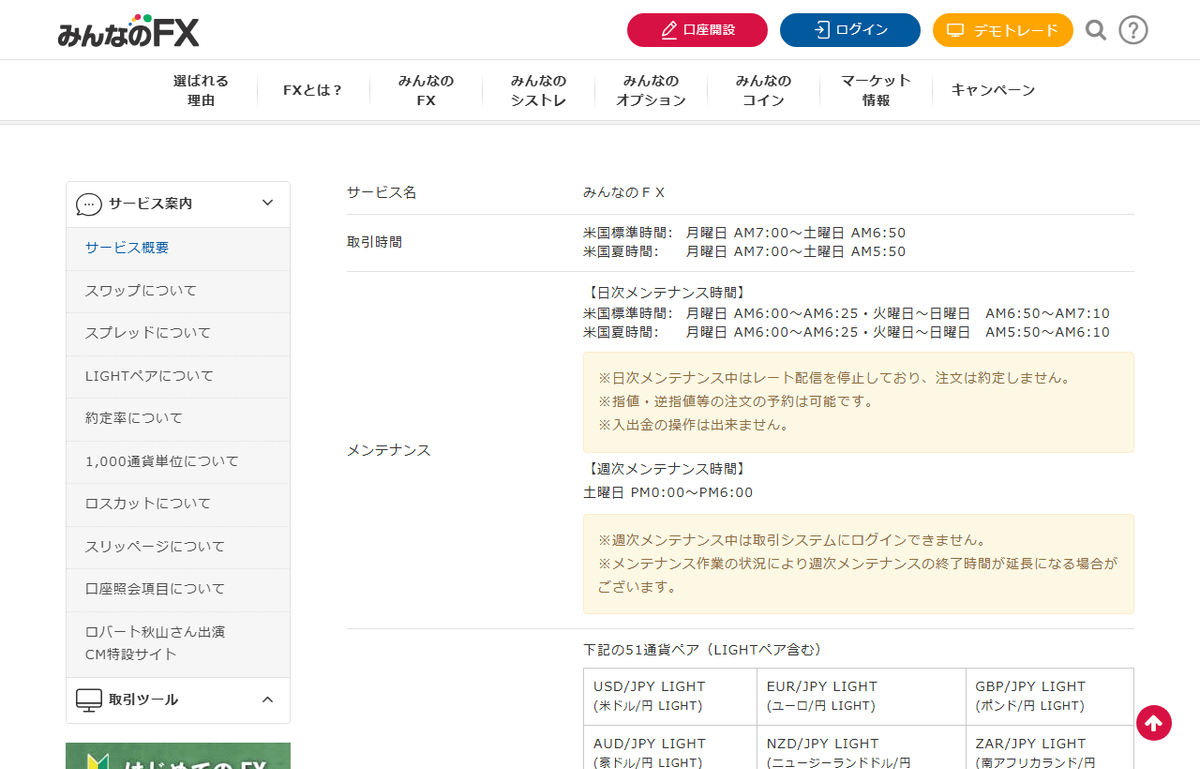Image resolution: width=1200 pixels, height=769 pixels.
Task: Open LIGHTペアについて sidebar link
Action: [178, 376]
